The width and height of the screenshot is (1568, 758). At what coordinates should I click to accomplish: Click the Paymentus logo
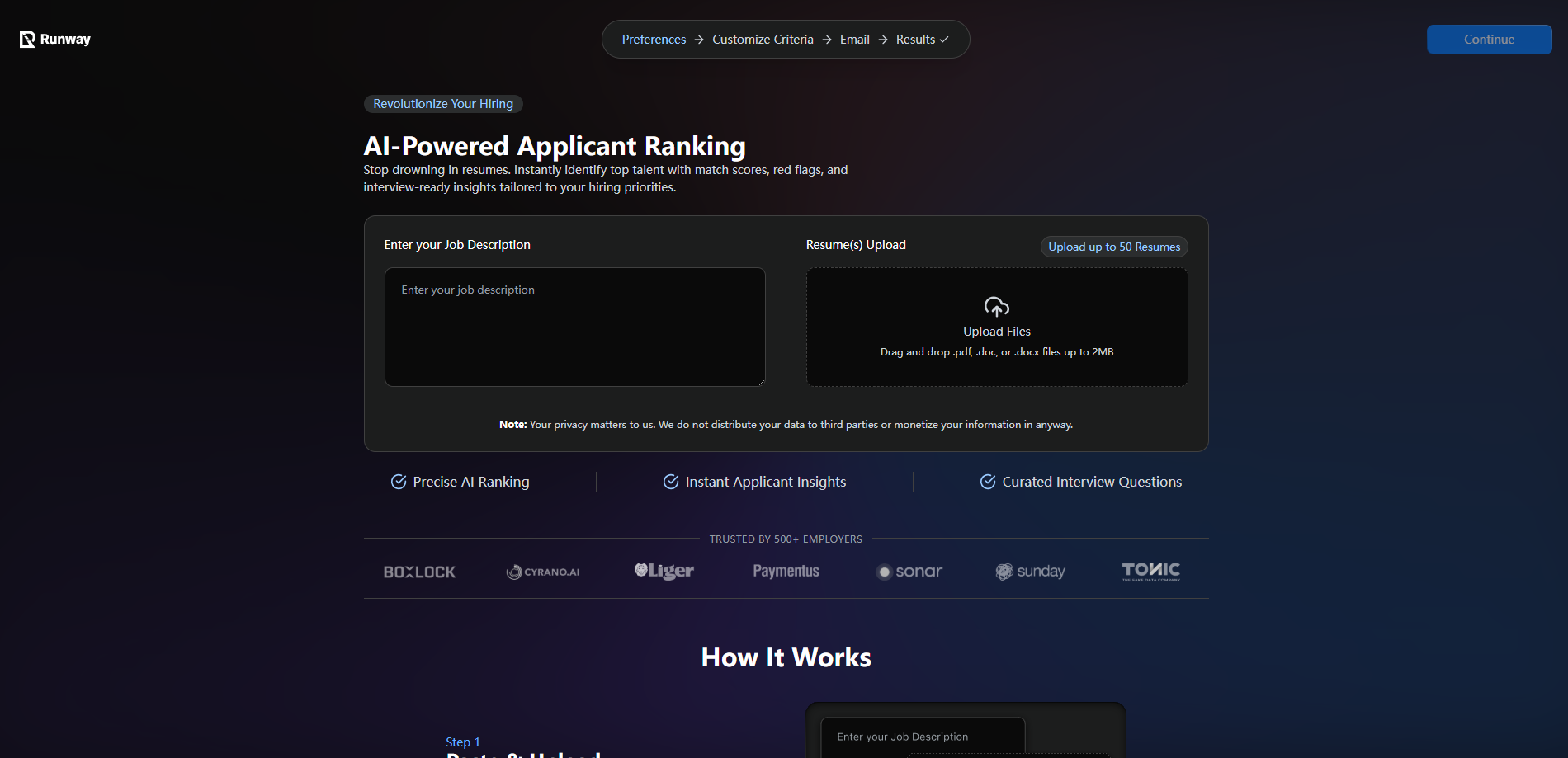coord(785,571)
